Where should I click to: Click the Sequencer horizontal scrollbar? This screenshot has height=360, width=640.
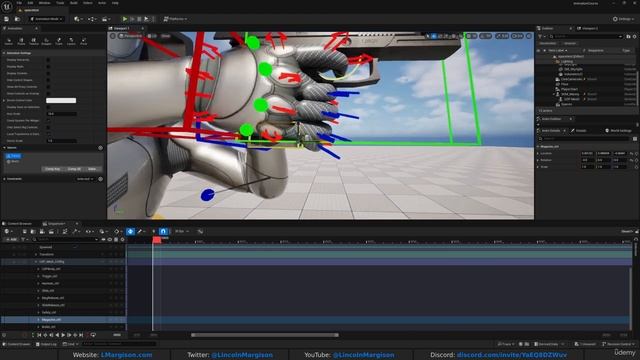pos(265,335)
